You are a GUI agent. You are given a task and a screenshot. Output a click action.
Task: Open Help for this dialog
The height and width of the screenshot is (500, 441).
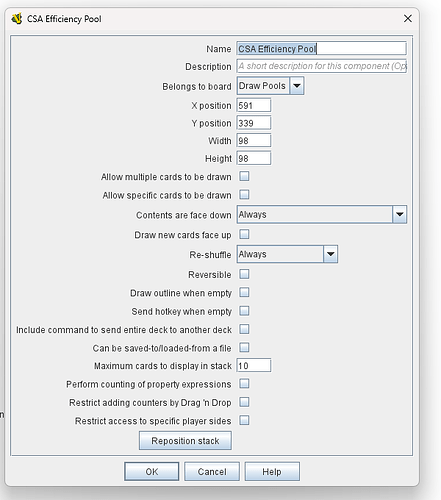272,471
